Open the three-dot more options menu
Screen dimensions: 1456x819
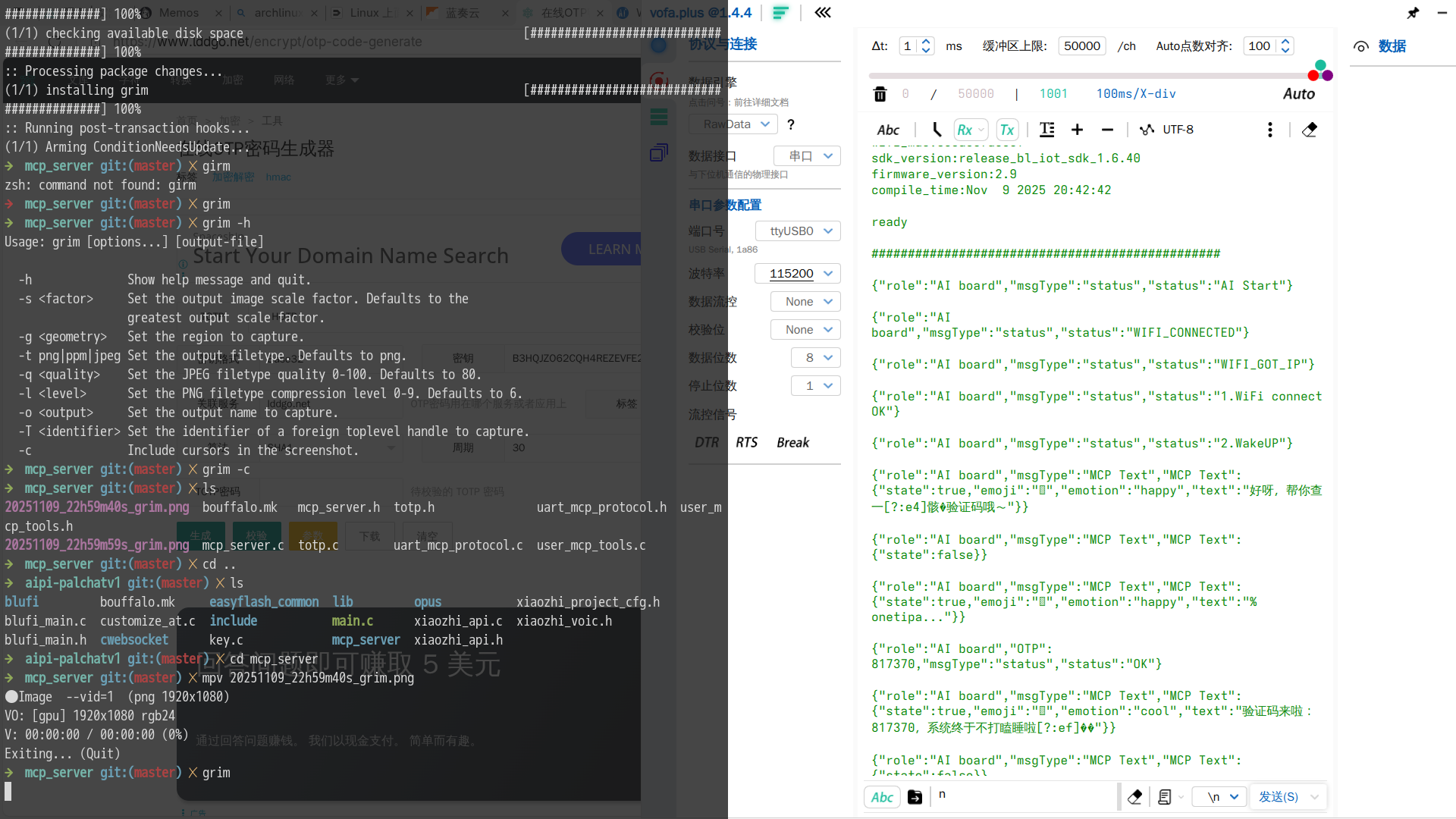pyautogui.click(x=1269, y=130)
